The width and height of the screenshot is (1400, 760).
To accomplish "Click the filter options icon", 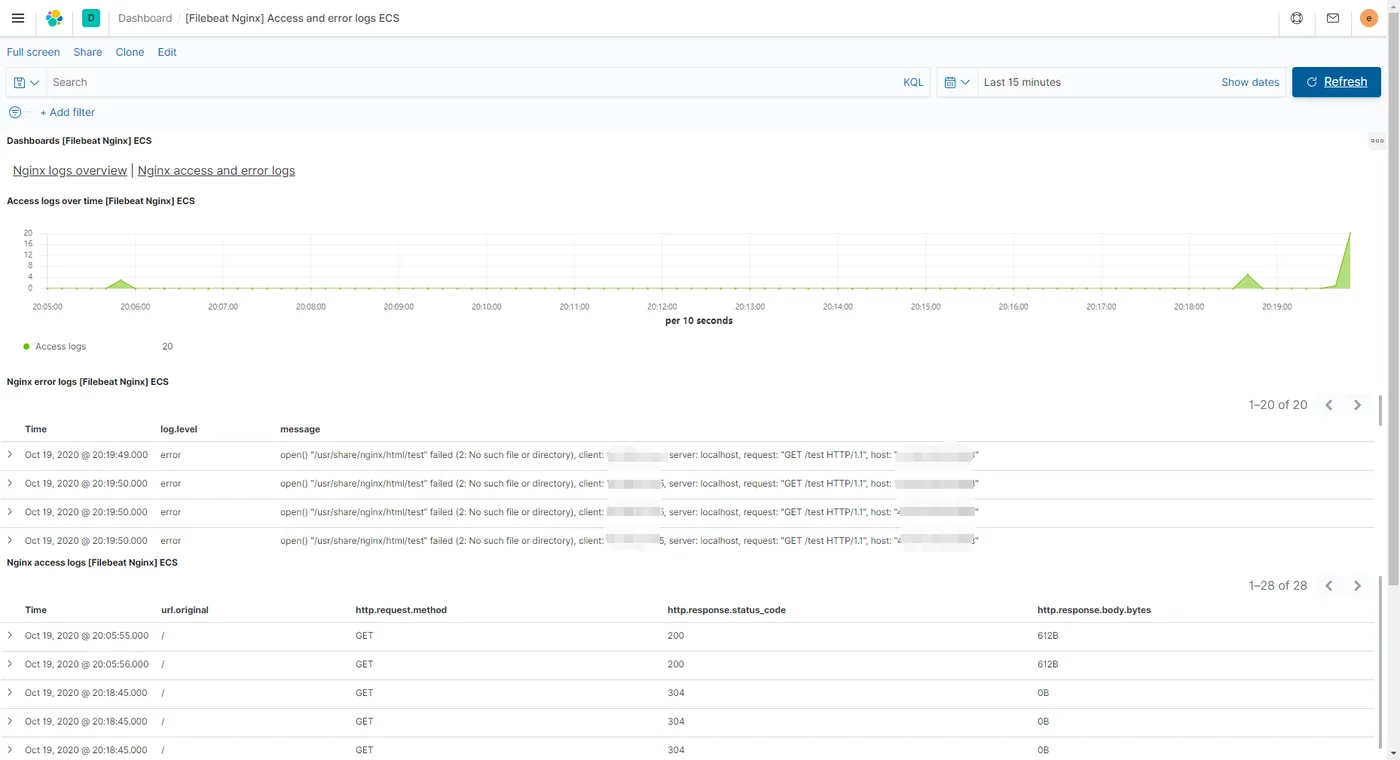I will [x=15, y=112].
